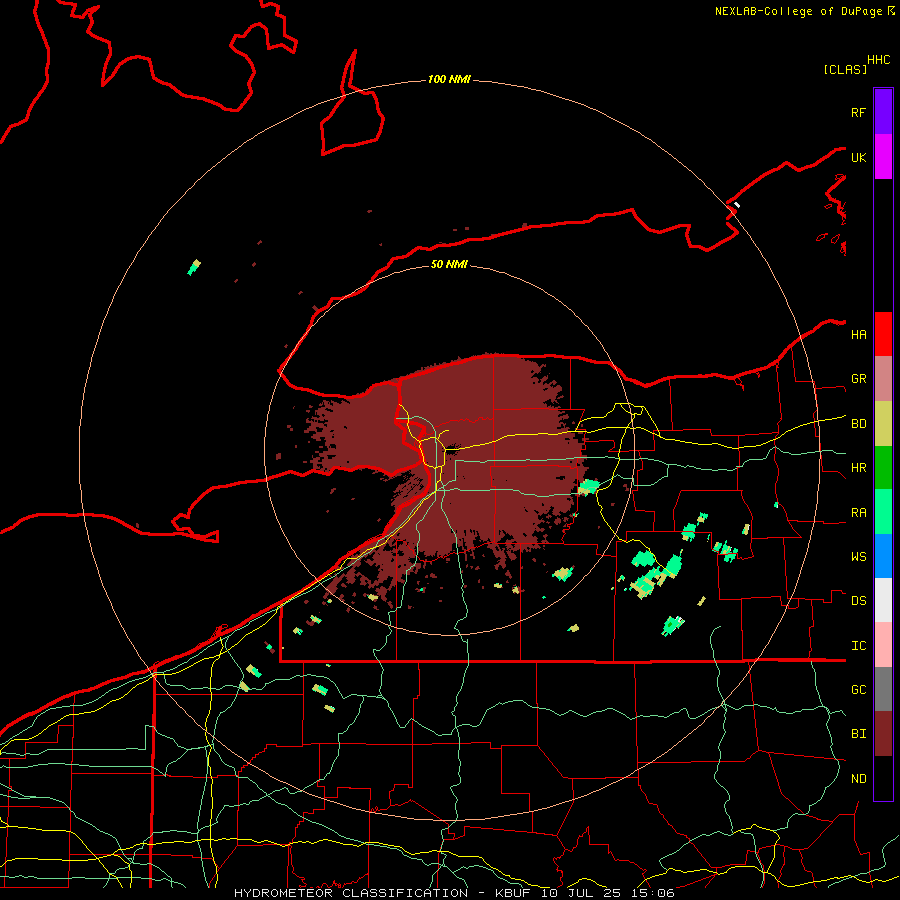Viewport: 900px width, 900px height.
Task: Click the 100 NMI range ring label
Action: (x=449, y=79)
